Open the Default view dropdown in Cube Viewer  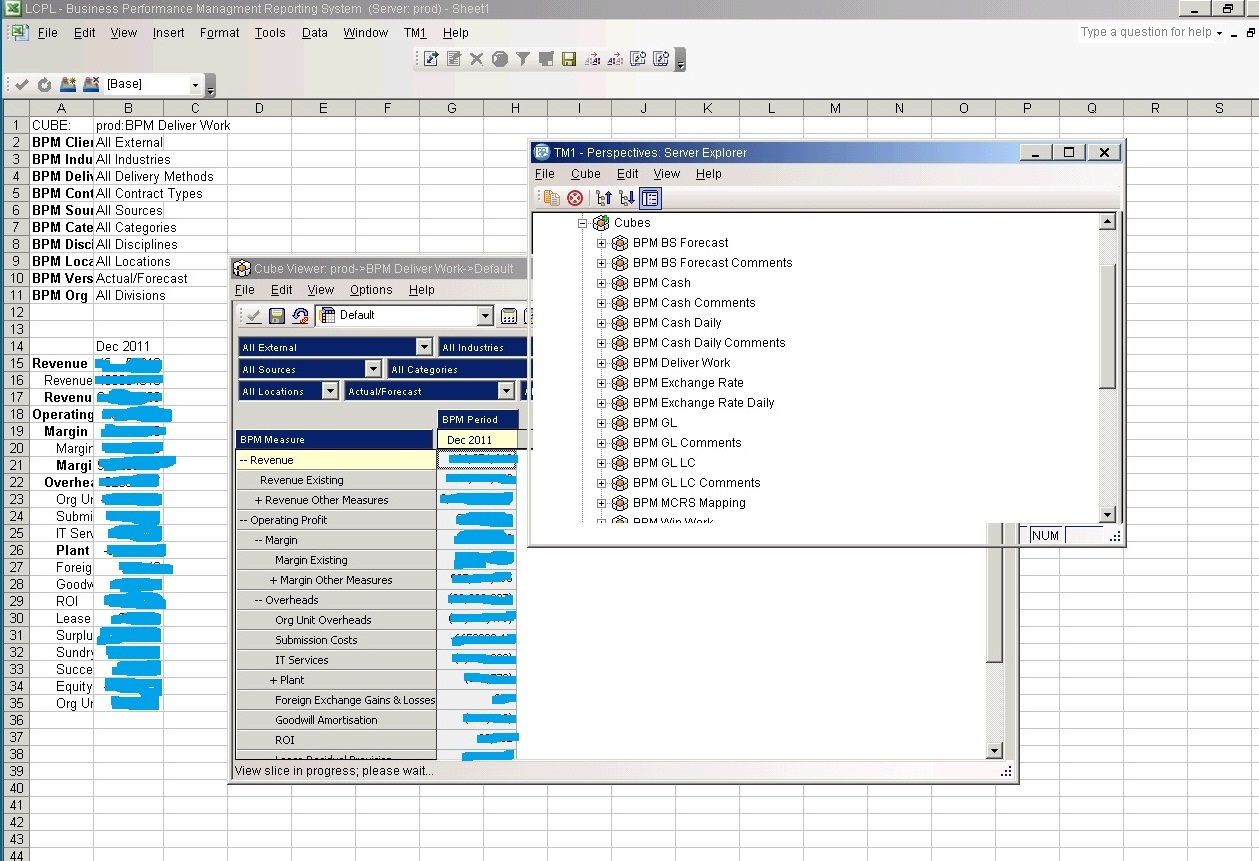click(x=485, y=316)
